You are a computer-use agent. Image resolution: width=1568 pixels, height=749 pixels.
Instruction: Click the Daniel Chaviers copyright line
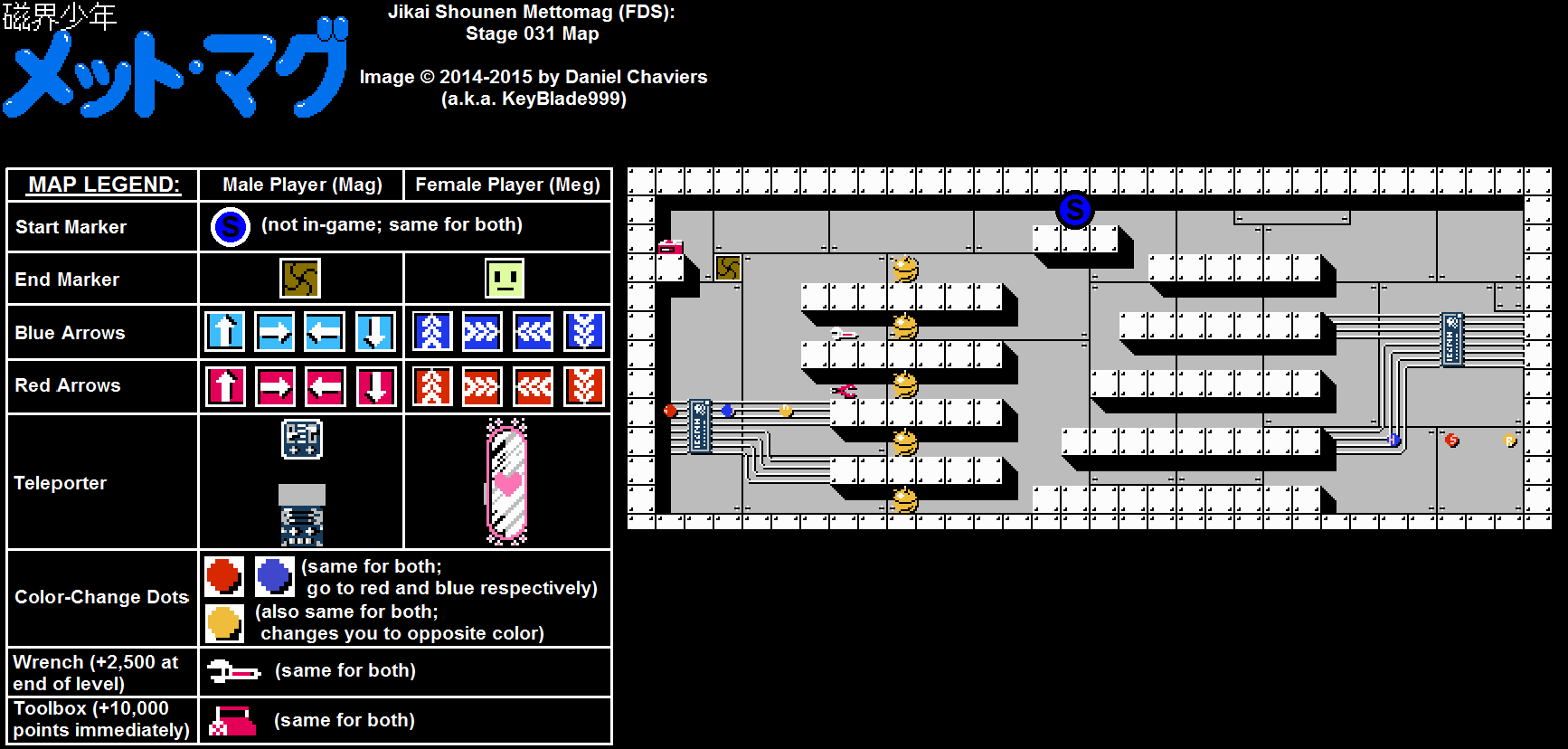click(x=534, y=77)
